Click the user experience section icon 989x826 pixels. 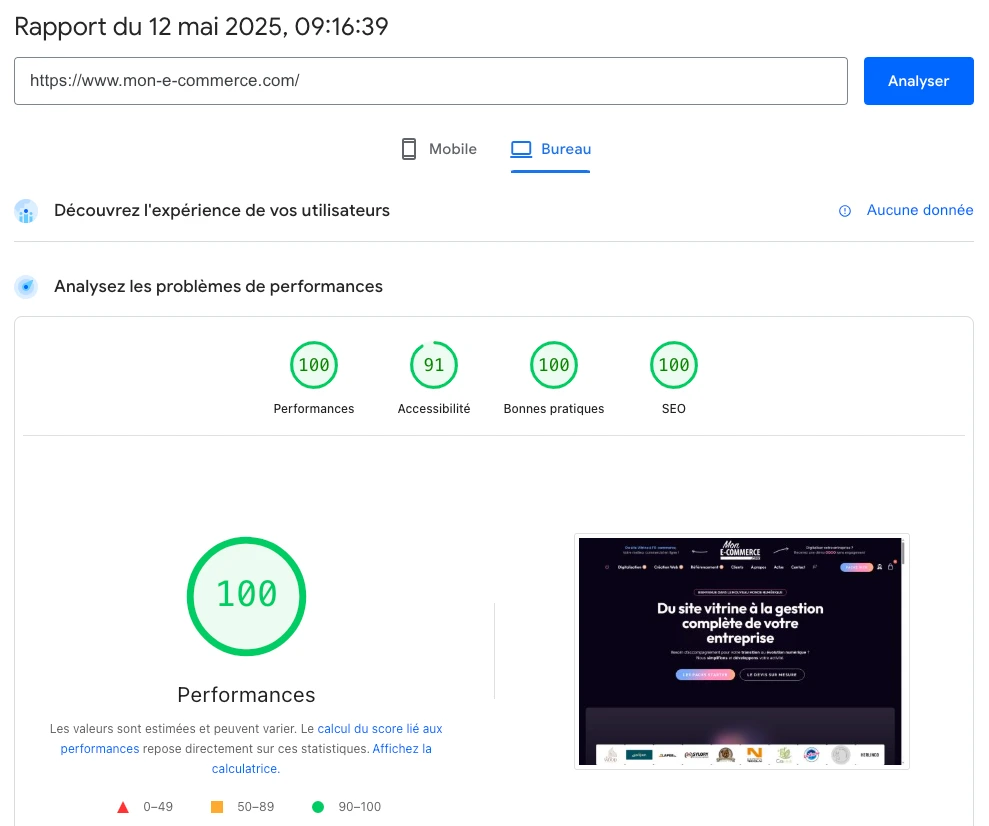26,211
